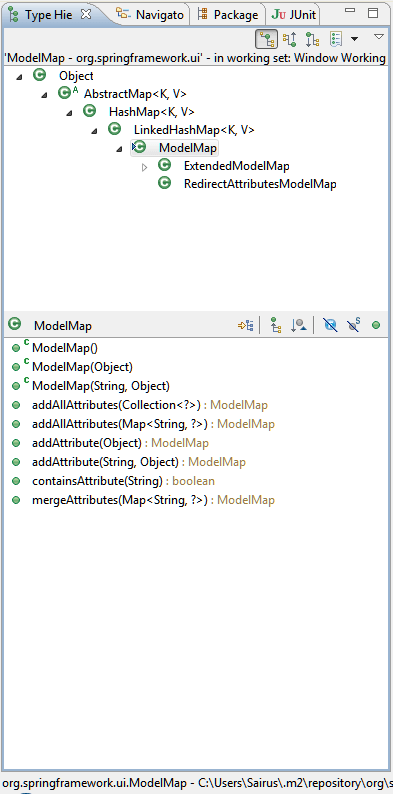
Task: Toggle Sort Members by Defining Type
Action: pos(299,325)
